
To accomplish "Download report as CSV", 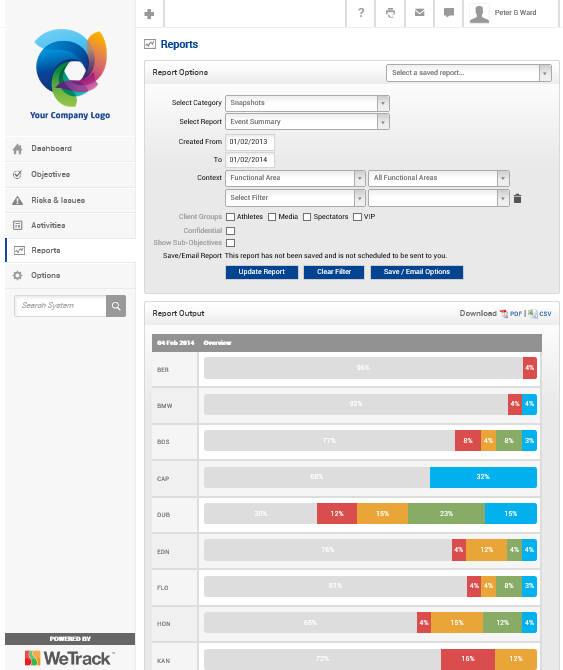I will point(540,314).
